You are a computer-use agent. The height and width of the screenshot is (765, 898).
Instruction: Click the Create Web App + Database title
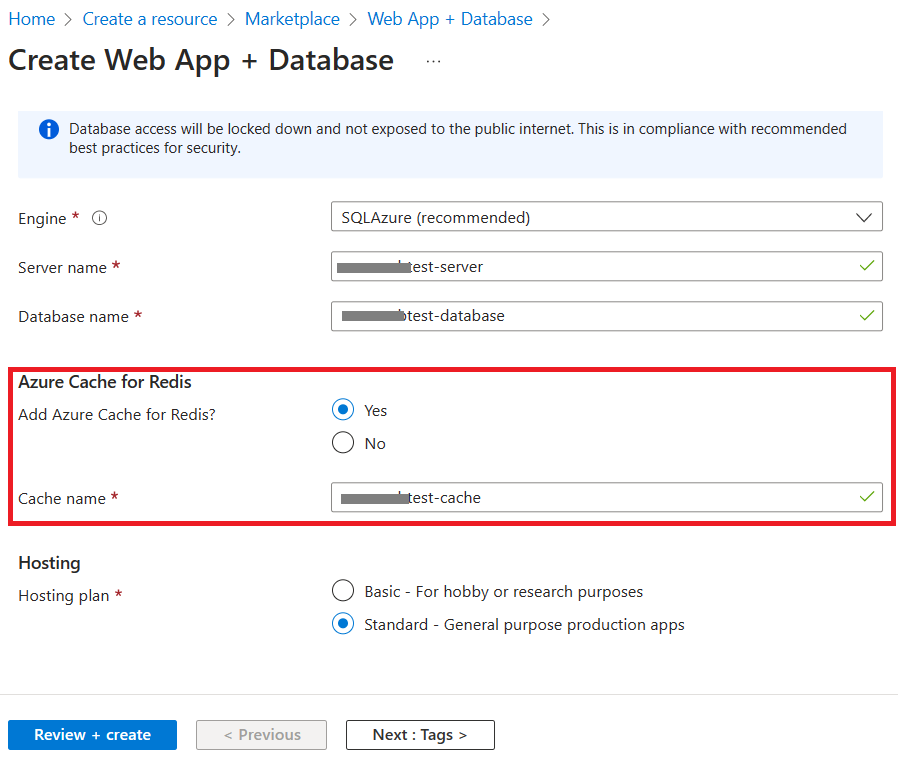coord(201,61)
